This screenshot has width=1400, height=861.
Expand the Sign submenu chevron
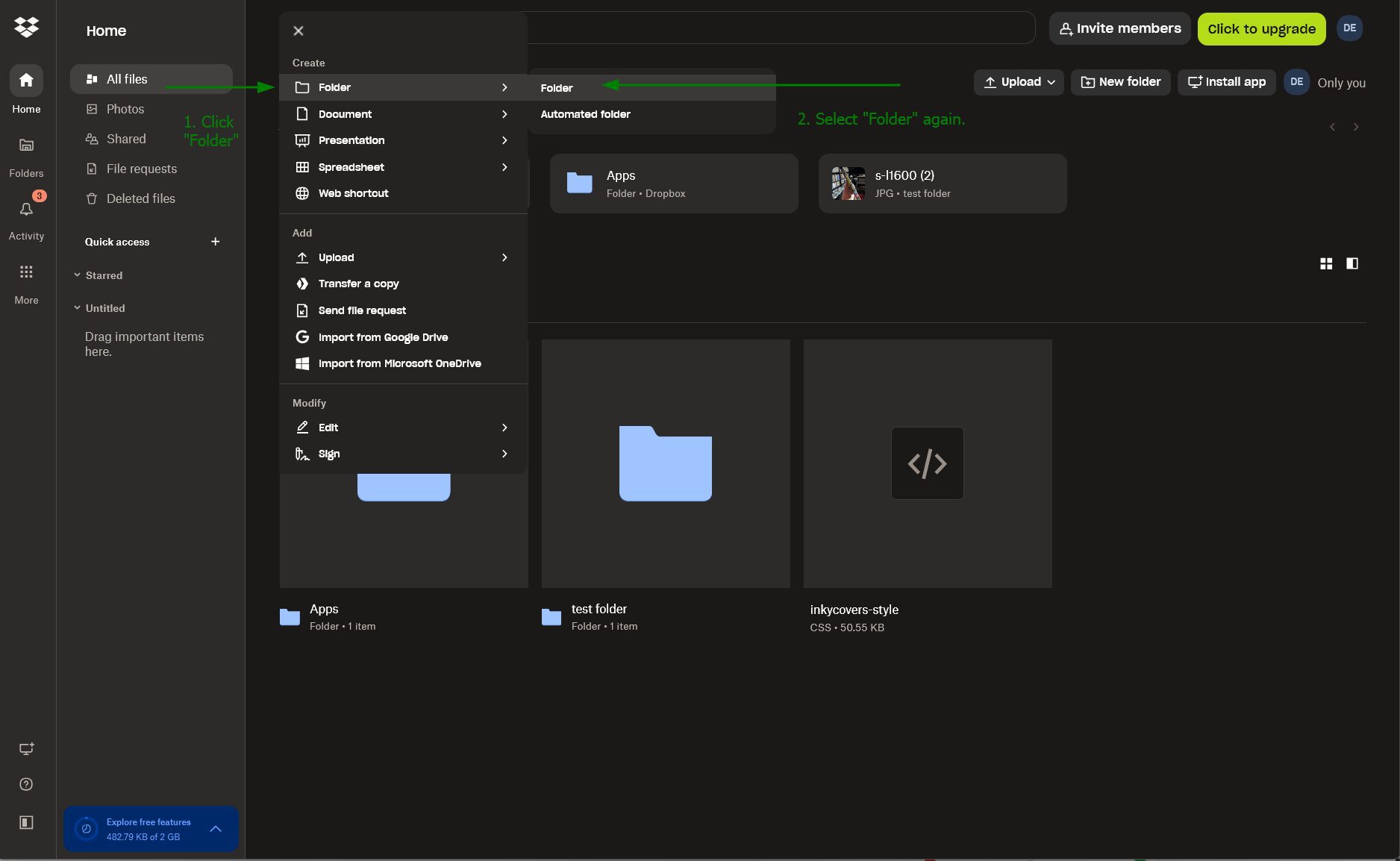(504, 454)
